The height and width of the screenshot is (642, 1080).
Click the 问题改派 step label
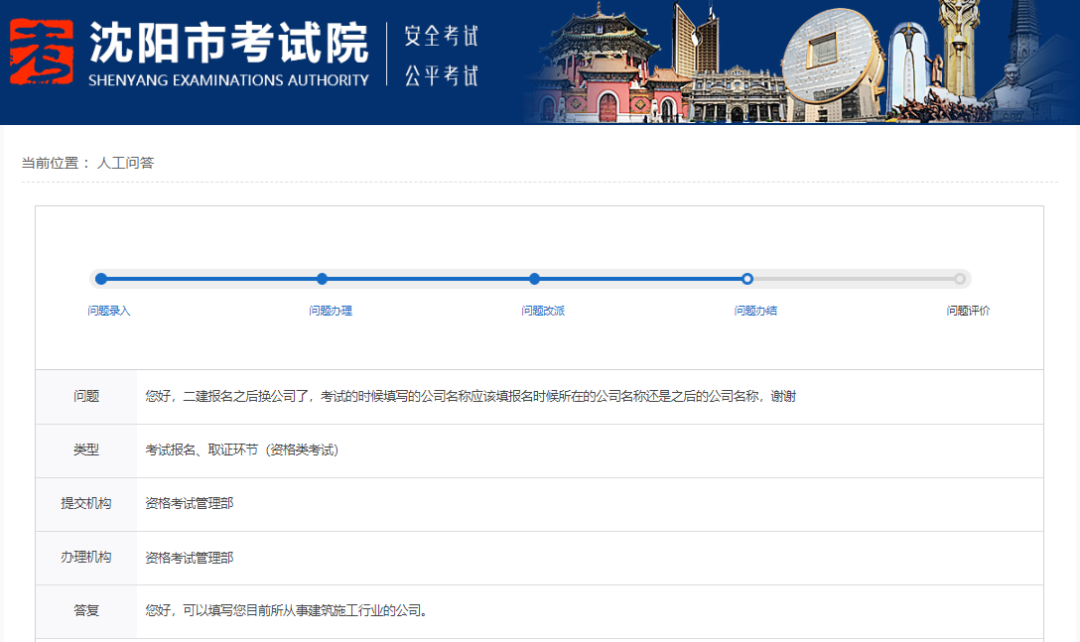click(x=543, y=311)
